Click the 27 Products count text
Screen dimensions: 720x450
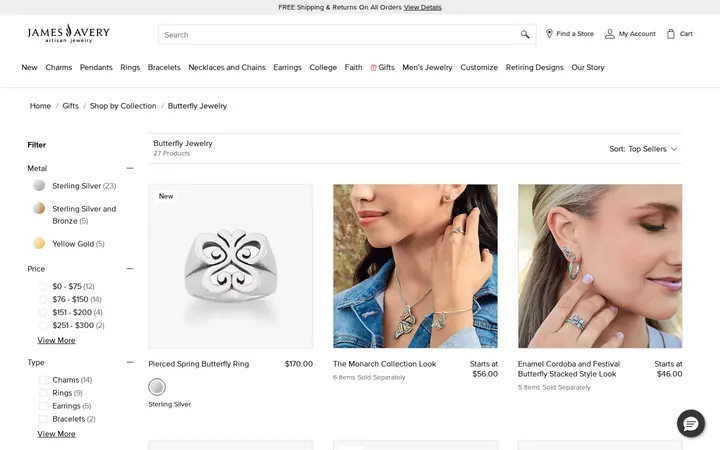[x=172, y=153]
